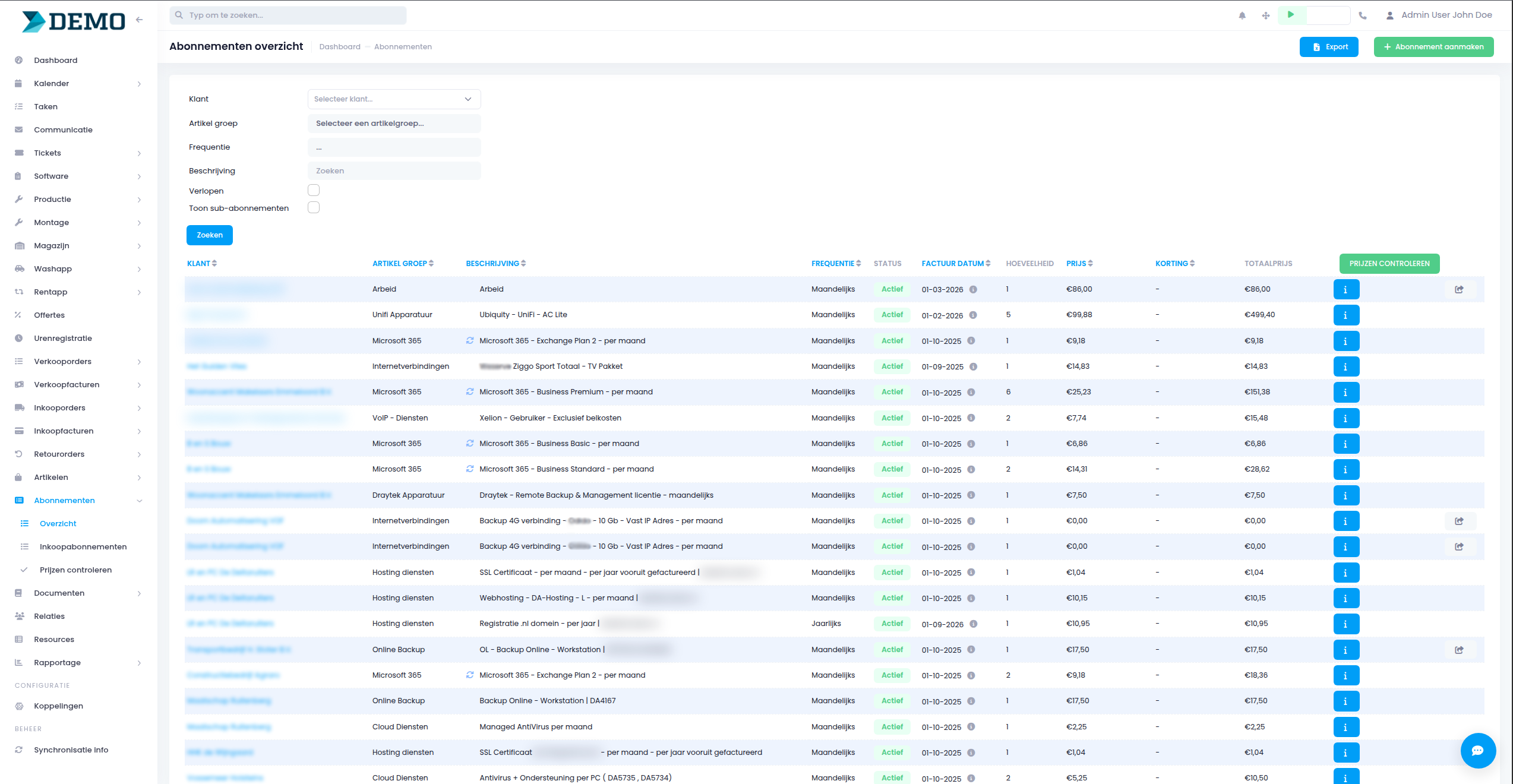Click Abonnement aanmaken button
The width and height of the screenshot is (1513, 784).
point(1433,47)
